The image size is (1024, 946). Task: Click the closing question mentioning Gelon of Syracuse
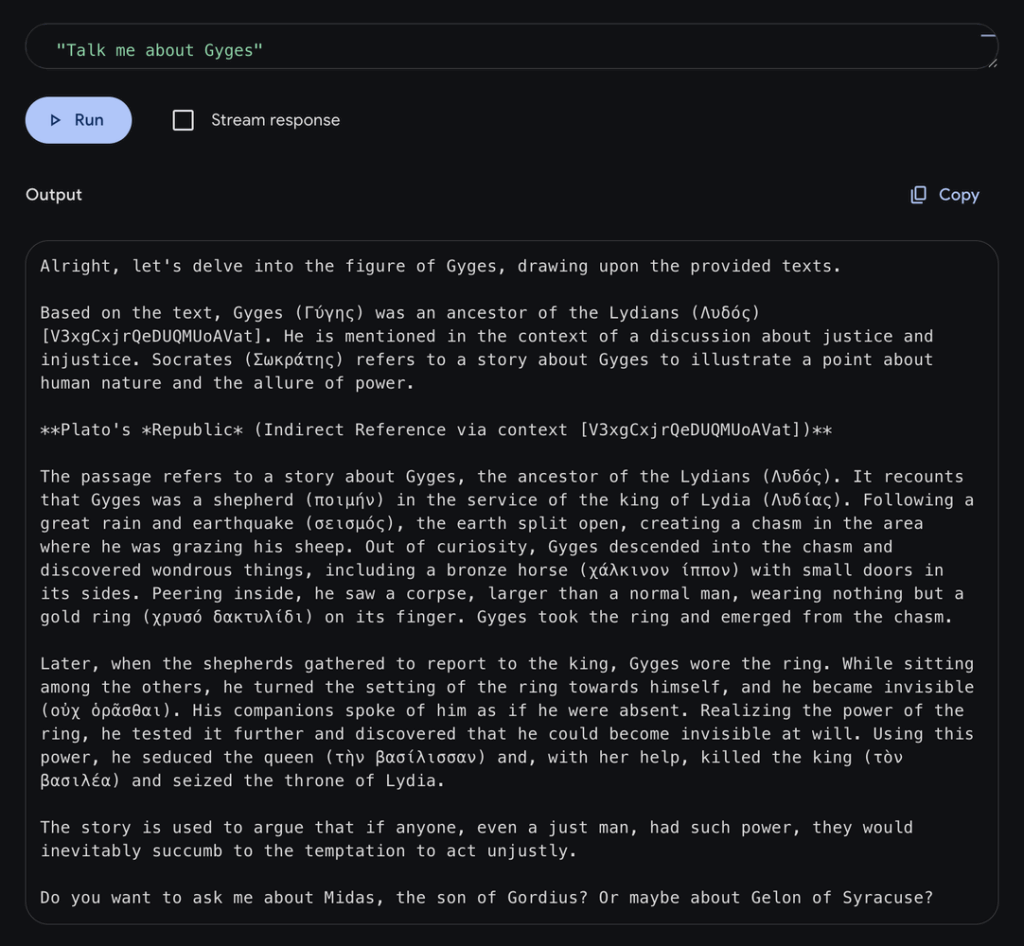point(486,897)
